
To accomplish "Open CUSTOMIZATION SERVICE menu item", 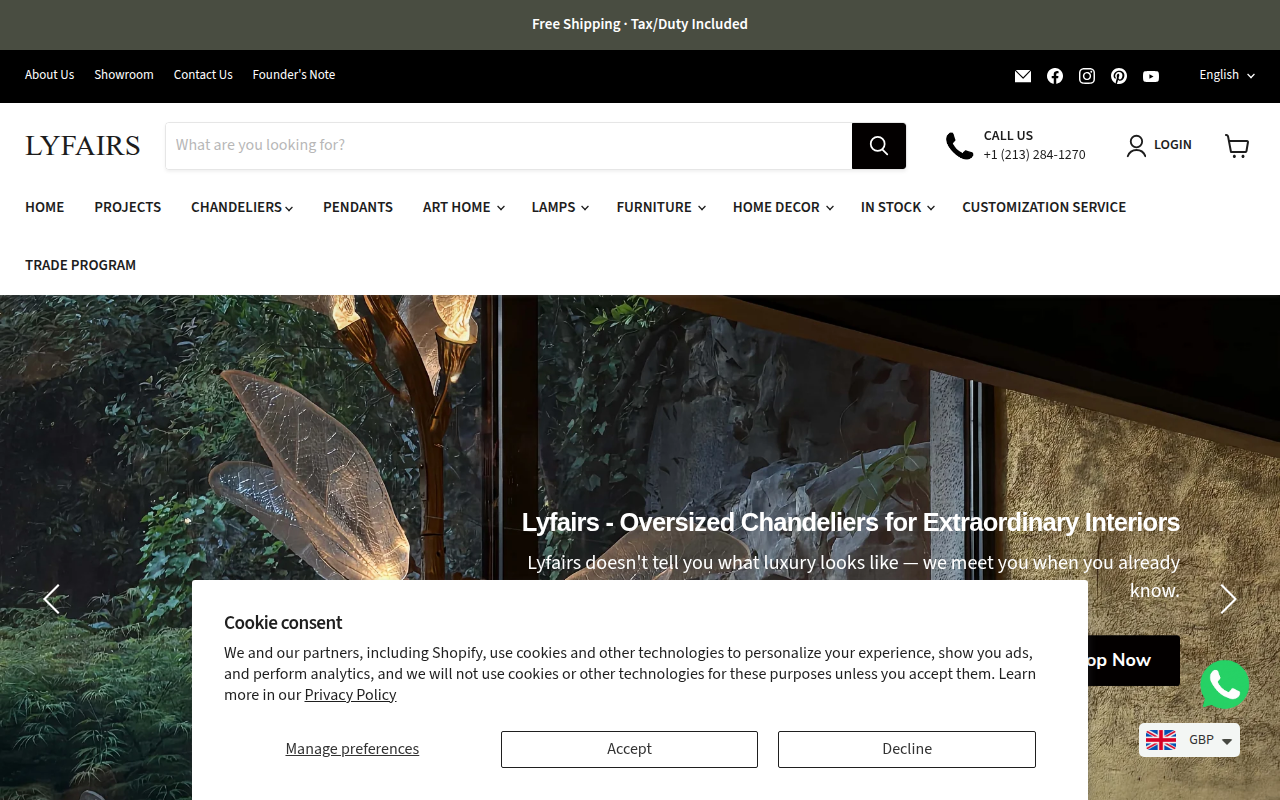I will [x=1044, y=207].
